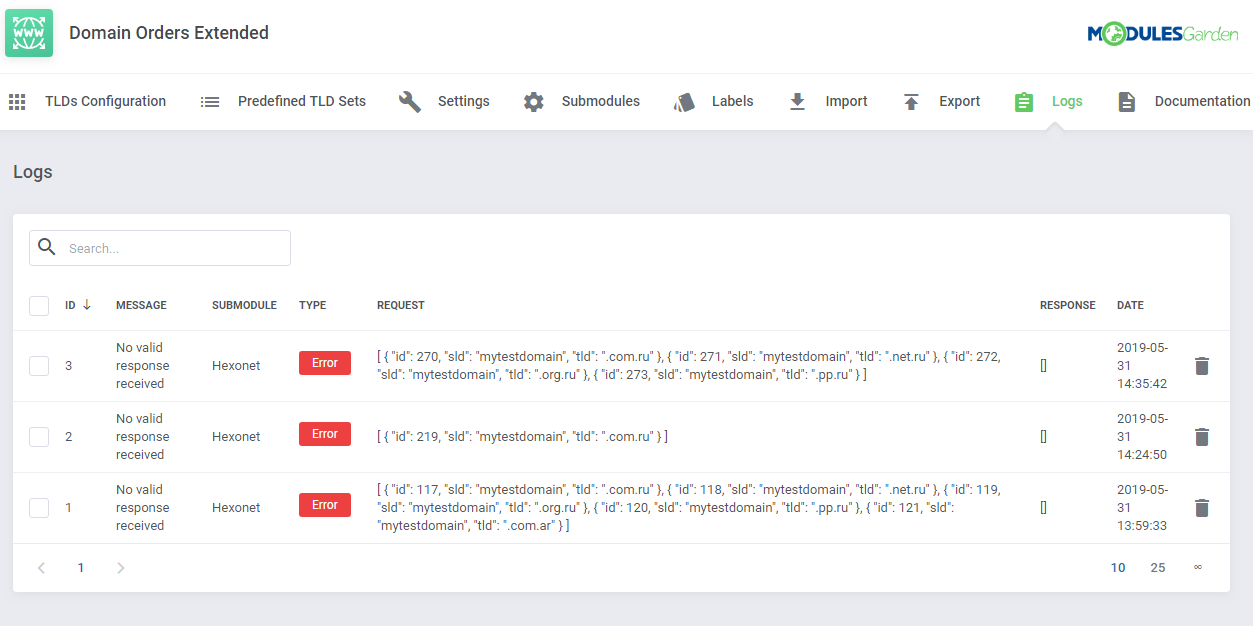Image resolution: width=1253 pixels, height=626 pixels.
Task: Open the Predefined TLD Sets tab
Action: tap(302, 101)
